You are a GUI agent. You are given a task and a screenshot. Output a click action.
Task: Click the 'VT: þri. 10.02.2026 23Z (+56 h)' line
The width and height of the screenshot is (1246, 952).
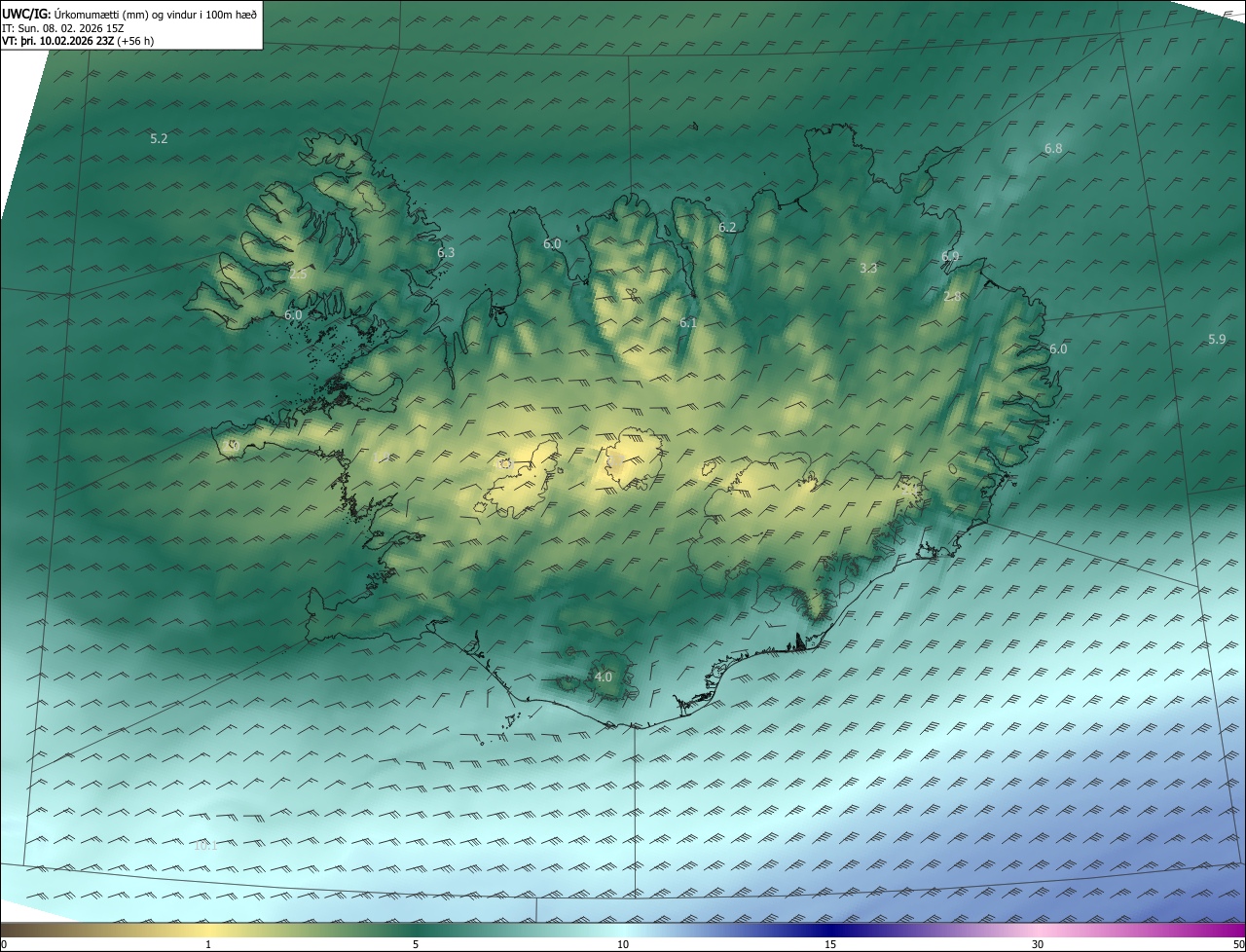78,41
